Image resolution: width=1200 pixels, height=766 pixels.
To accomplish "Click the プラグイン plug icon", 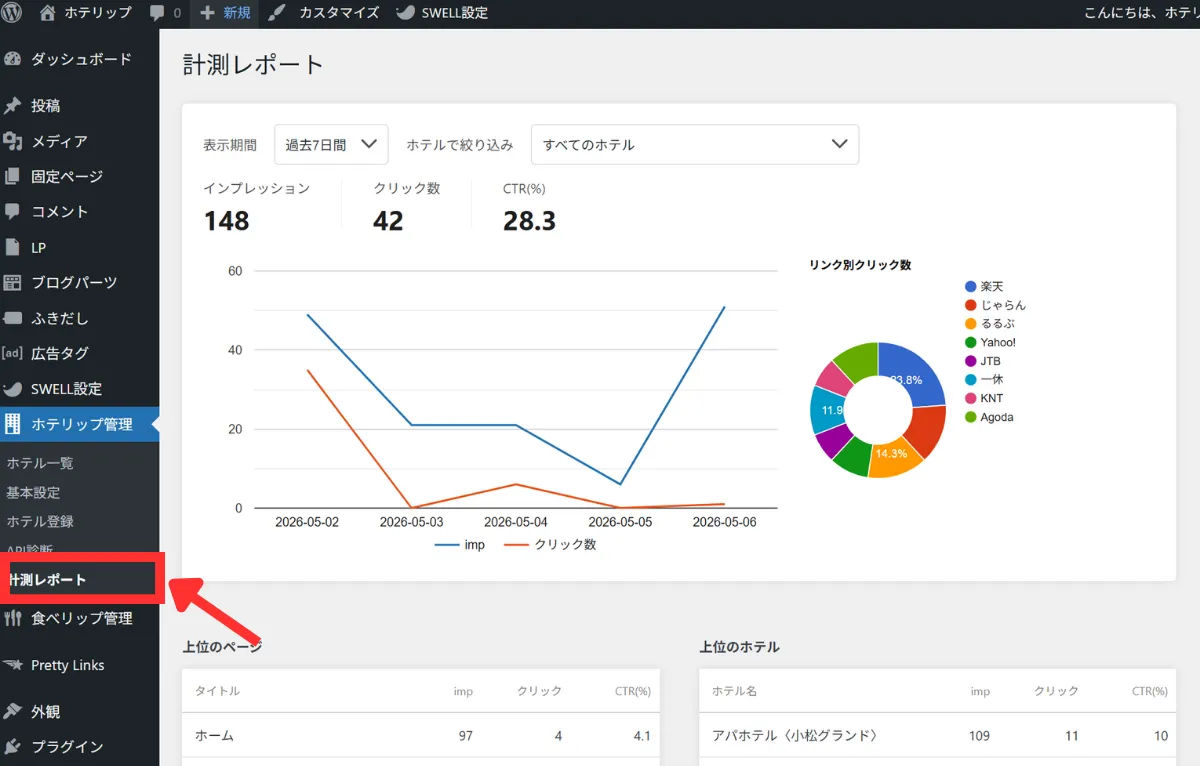I will [x=13, y=747].
